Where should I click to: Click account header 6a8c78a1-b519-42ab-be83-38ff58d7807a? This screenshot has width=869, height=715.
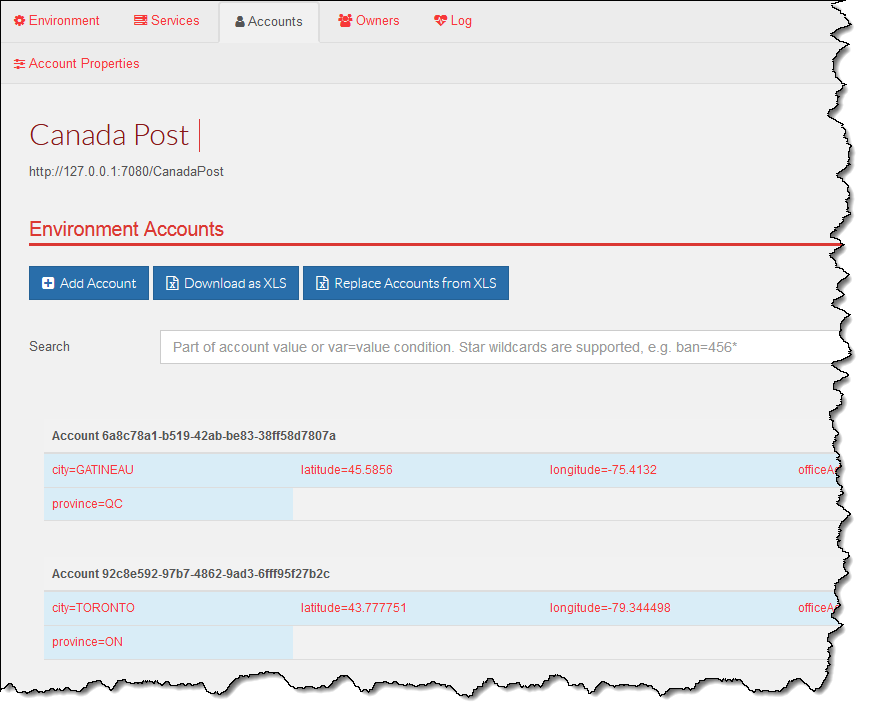(x=193, y=436)
